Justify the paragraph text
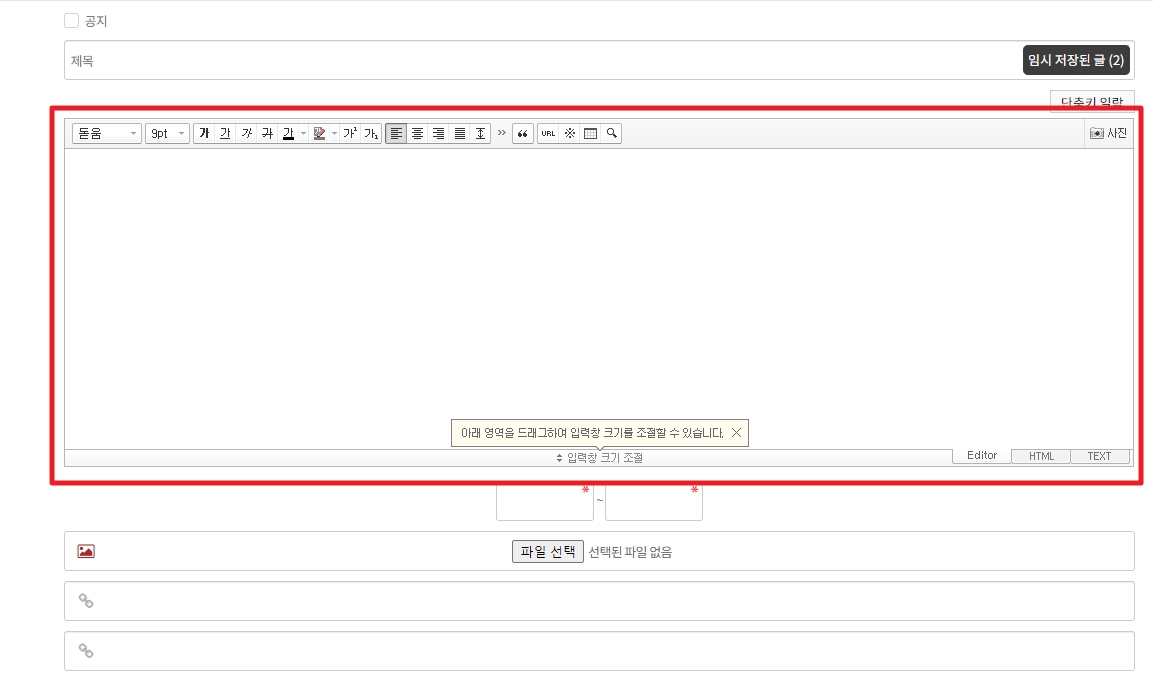Screen dimensions: 1153x679 point(459,134)
